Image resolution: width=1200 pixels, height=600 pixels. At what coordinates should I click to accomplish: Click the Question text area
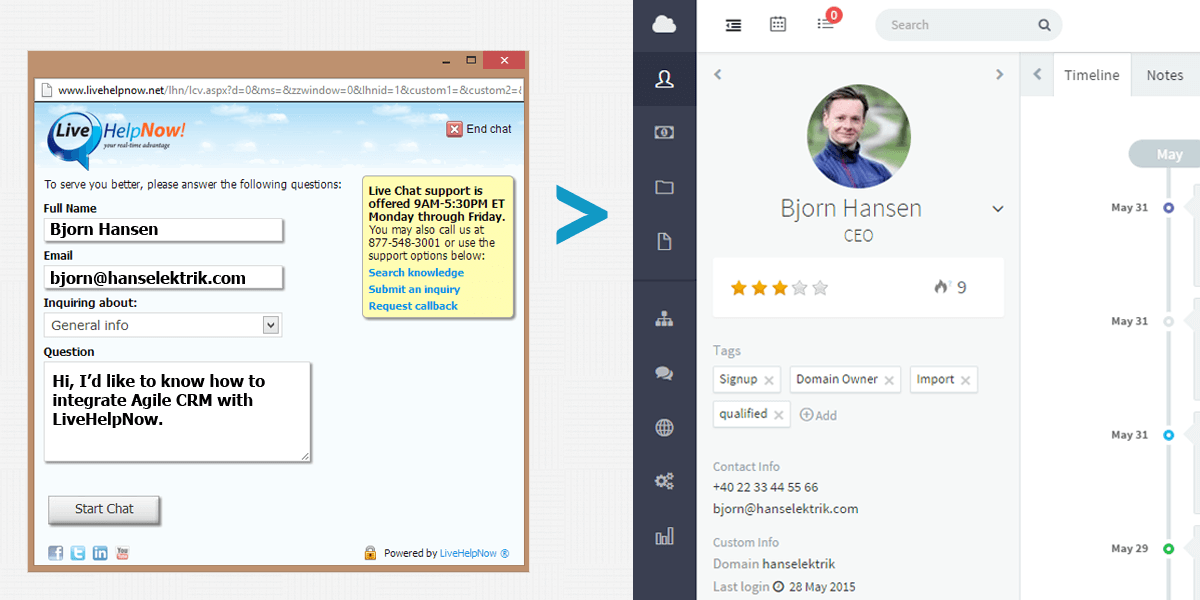(177, 411)
